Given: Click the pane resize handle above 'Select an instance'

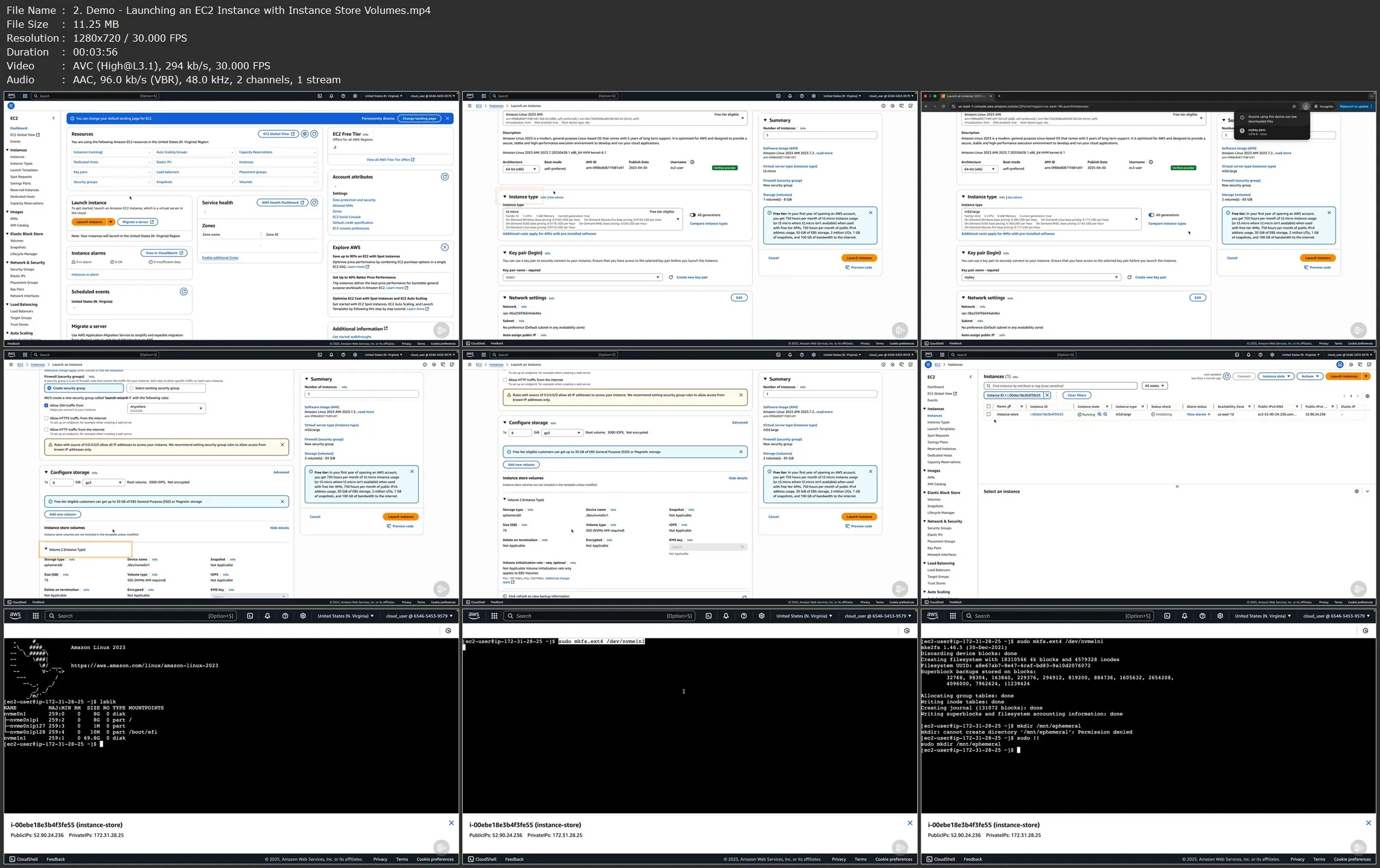Looking at the screenshot, I should (1177, 486).
